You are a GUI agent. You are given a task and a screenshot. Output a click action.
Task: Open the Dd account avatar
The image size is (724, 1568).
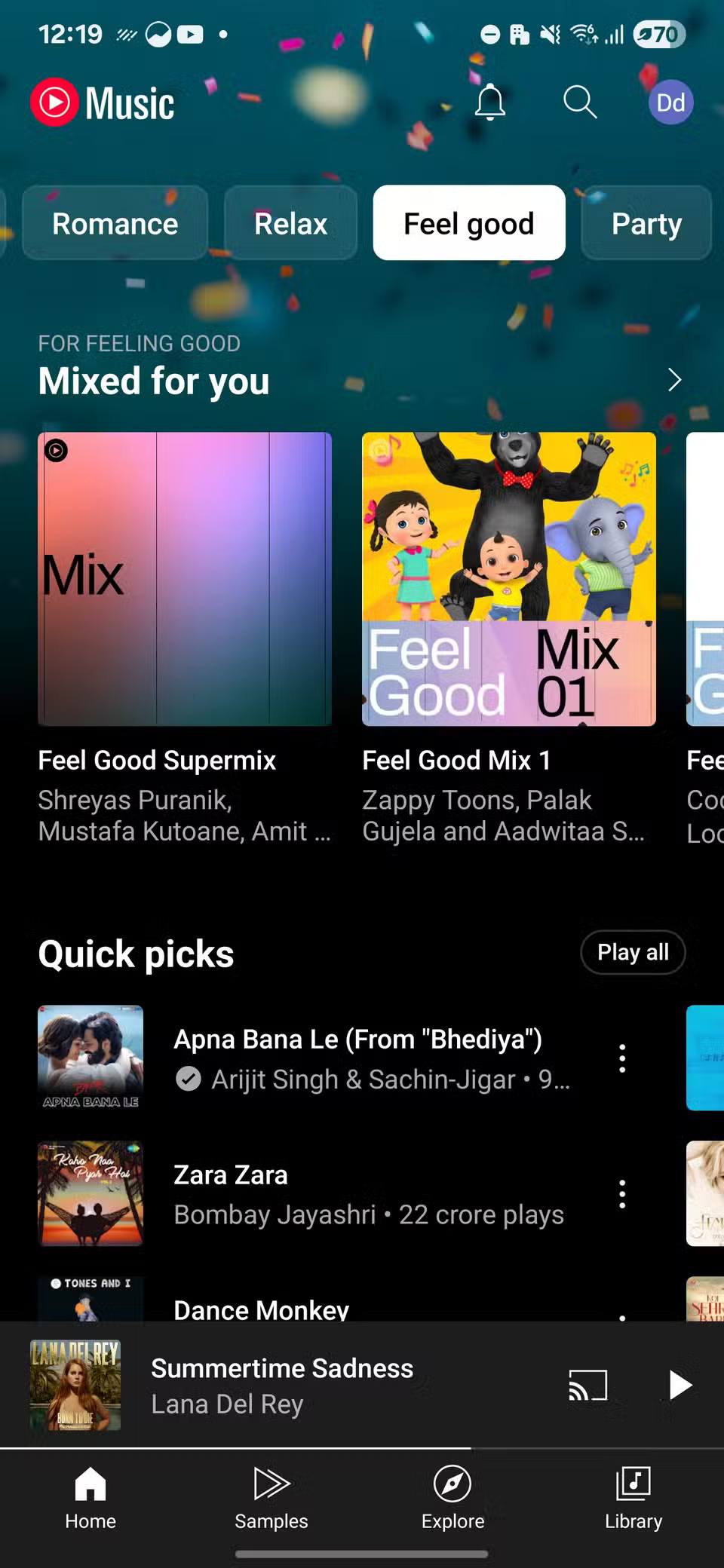click(670, 102)
